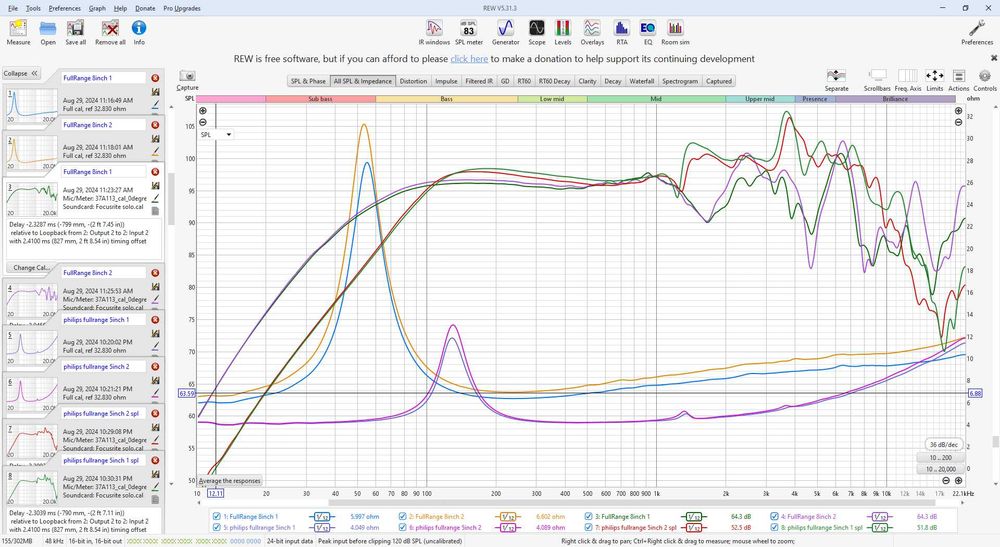Open graph Limits settings
1000x547 pixels.
pos(934,80)
